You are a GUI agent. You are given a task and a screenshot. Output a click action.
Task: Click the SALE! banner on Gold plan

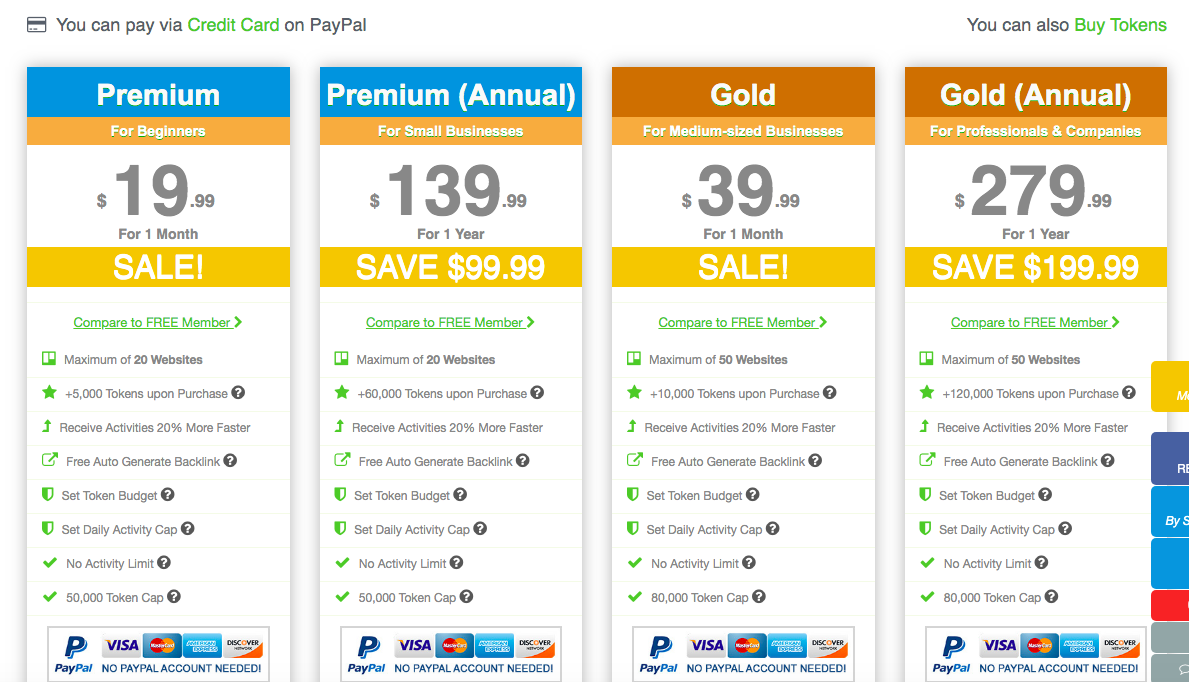743,267
